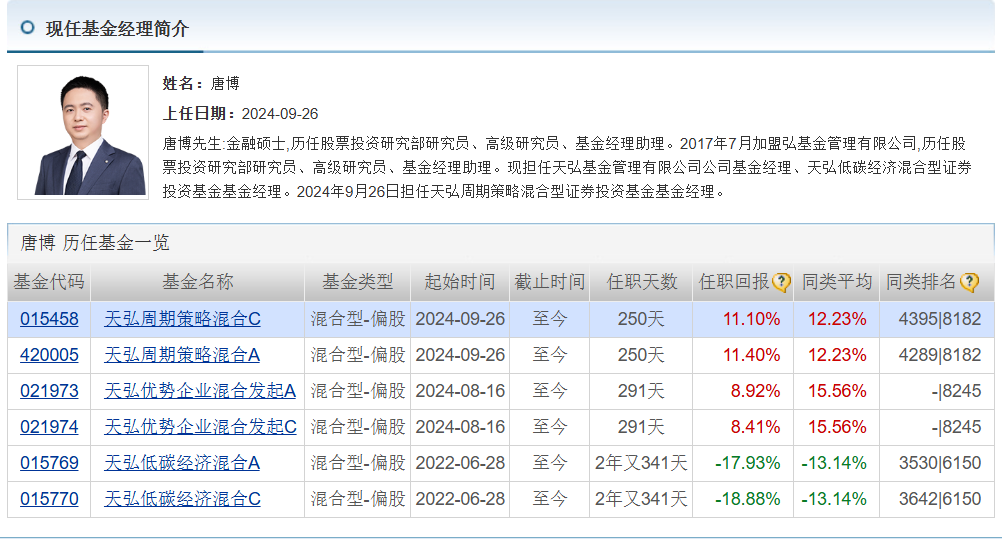Screen dimensions: 1002x539
Task: Open the 天弘优势企业混合发起C fund link
Action: pyautogui.click(x=200, y=426)
